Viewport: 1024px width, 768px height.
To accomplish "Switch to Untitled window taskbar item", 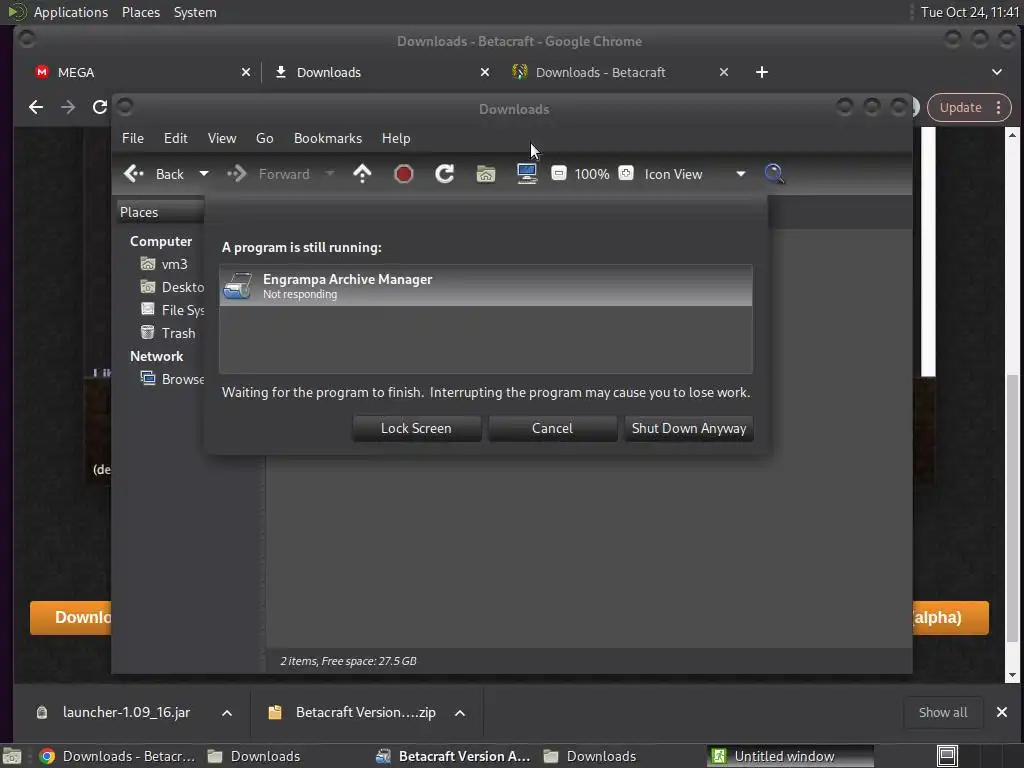I will [789, 756].
